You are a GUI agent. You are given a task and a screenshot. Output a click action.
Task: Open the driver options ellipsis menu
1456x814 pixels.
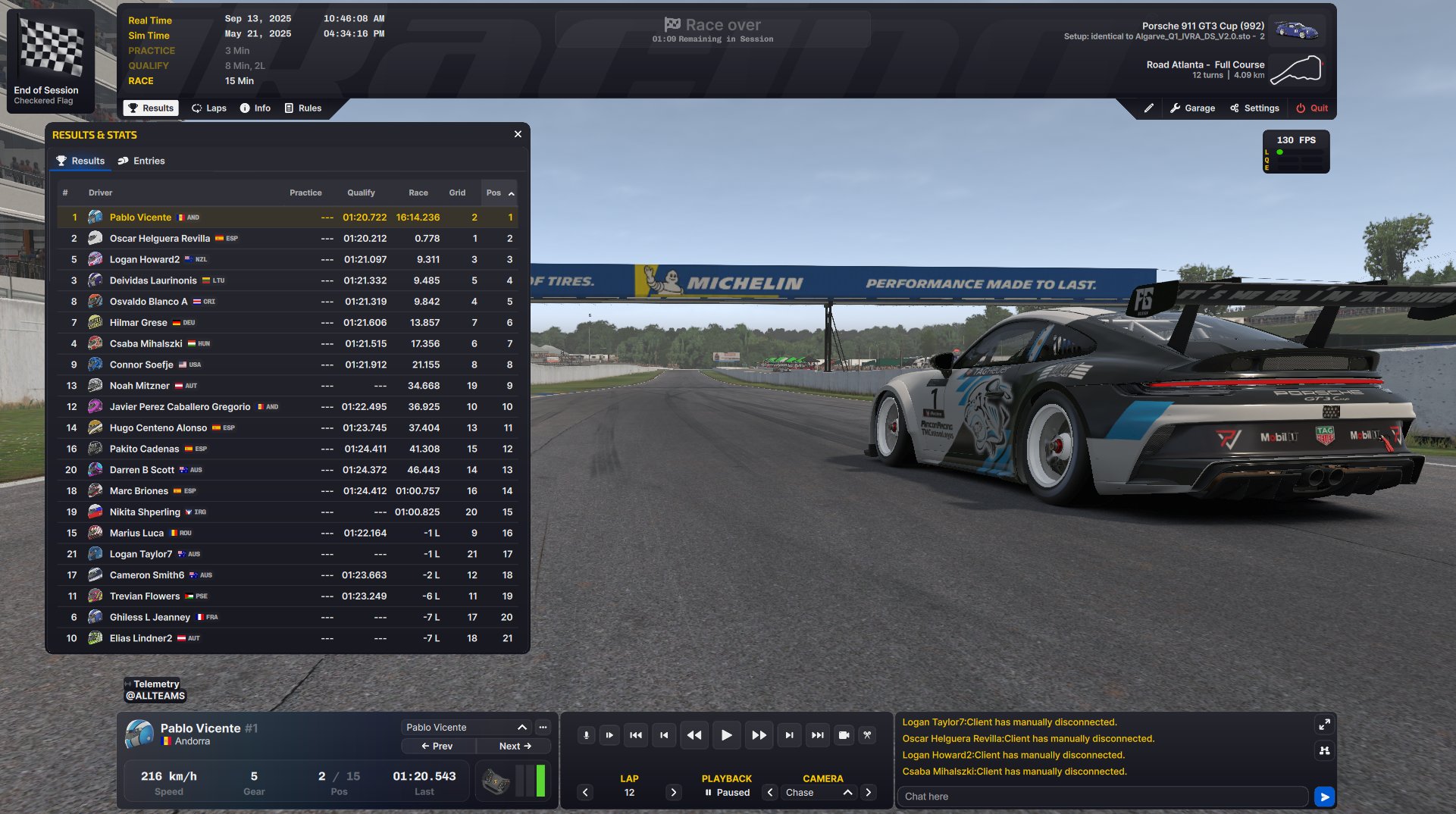click(543, 728)
